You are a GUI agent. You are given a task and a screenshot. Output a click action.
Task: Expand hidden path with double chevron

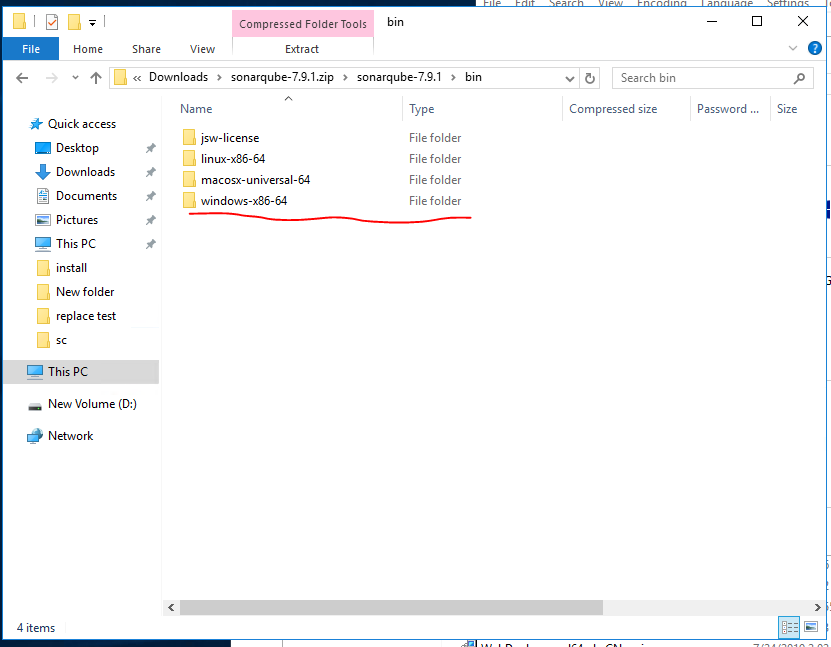(x=137, y=78)
